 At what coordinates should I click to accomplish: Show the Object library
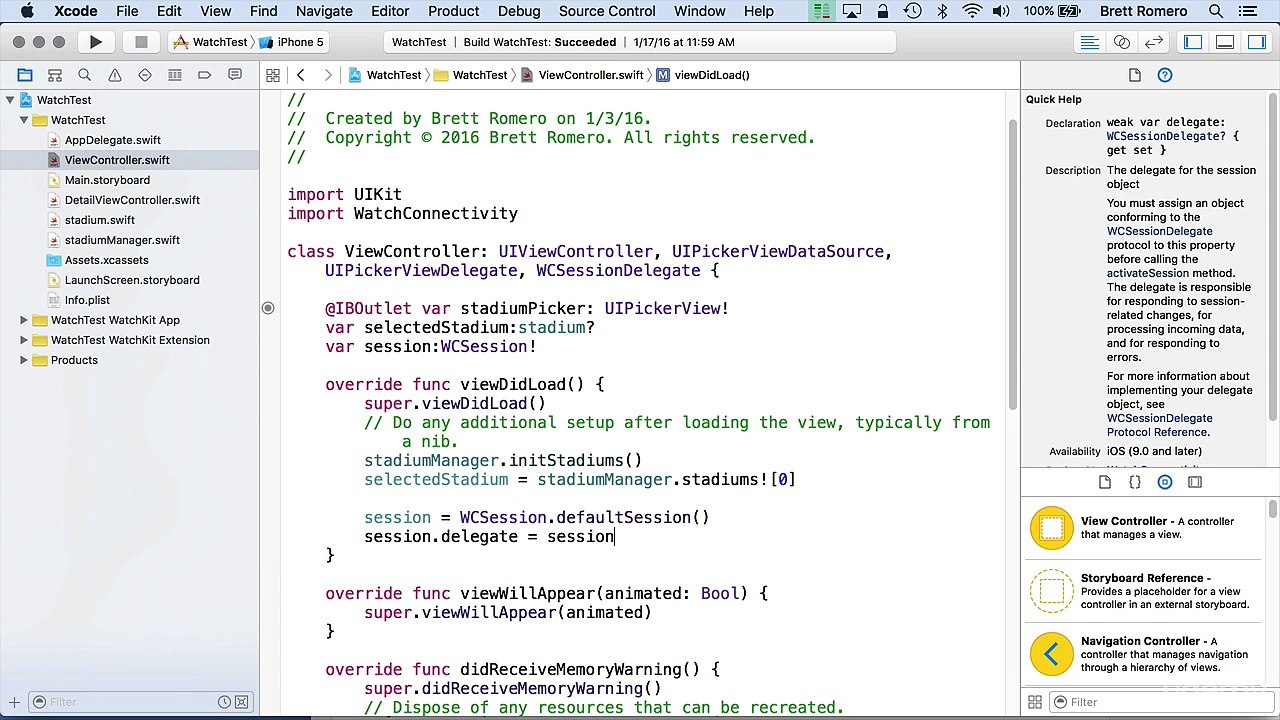coord(1165,482)
